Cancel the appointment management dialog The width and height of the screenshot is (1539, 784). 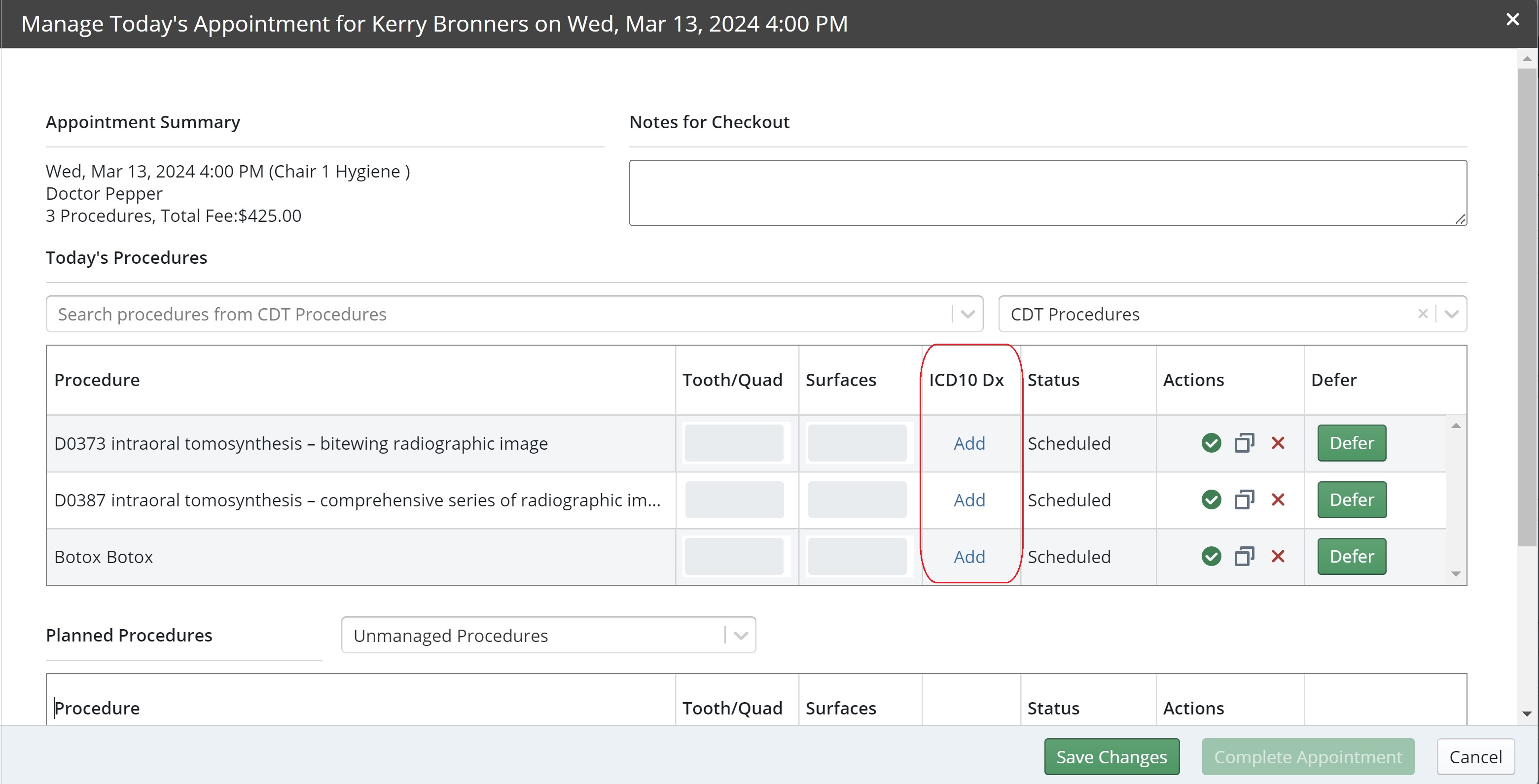click(1475, 756)
